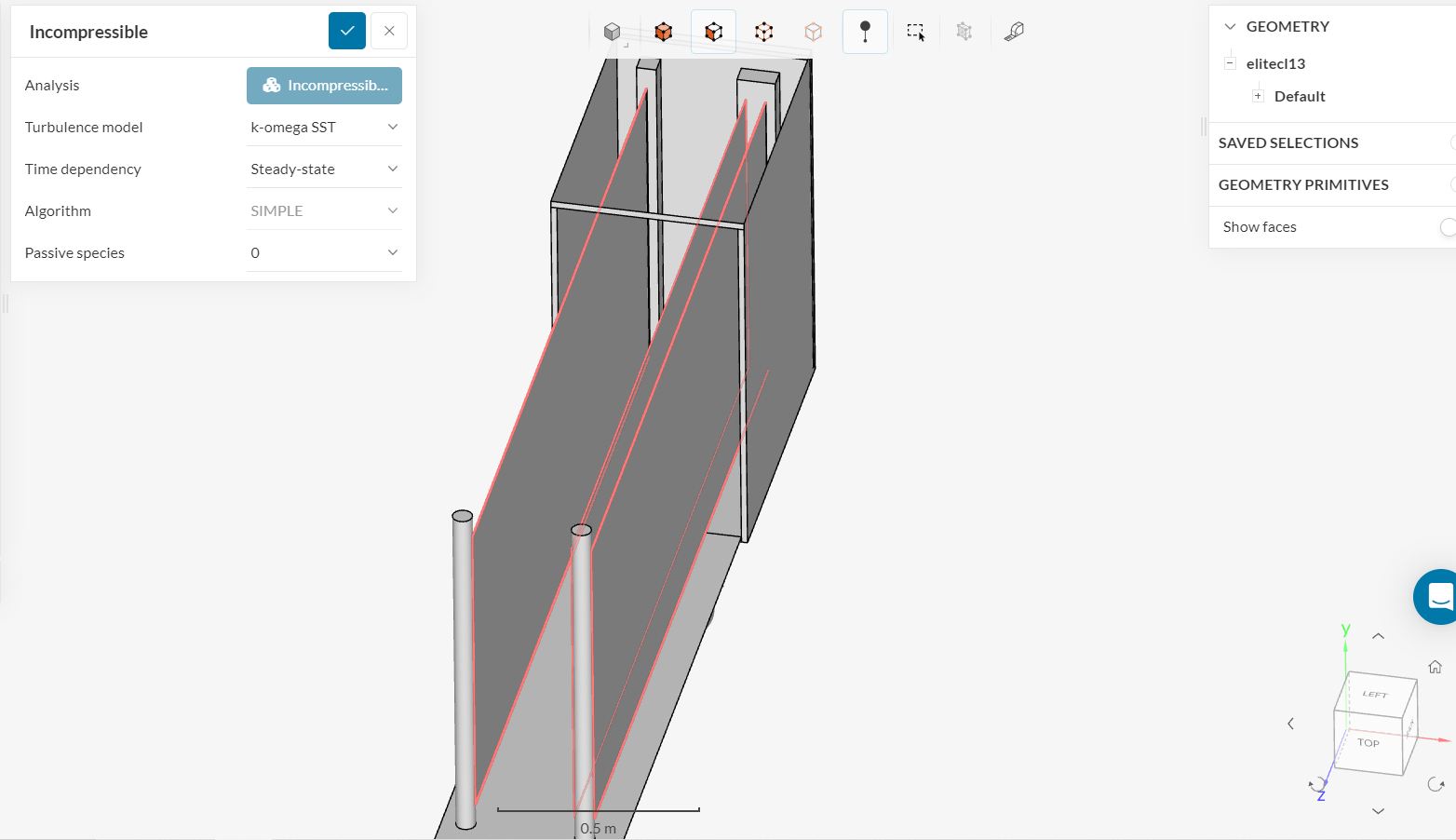Open the Time dependency dropdown
Viewport: 1456px width, 840px height.
coord(324,169)
